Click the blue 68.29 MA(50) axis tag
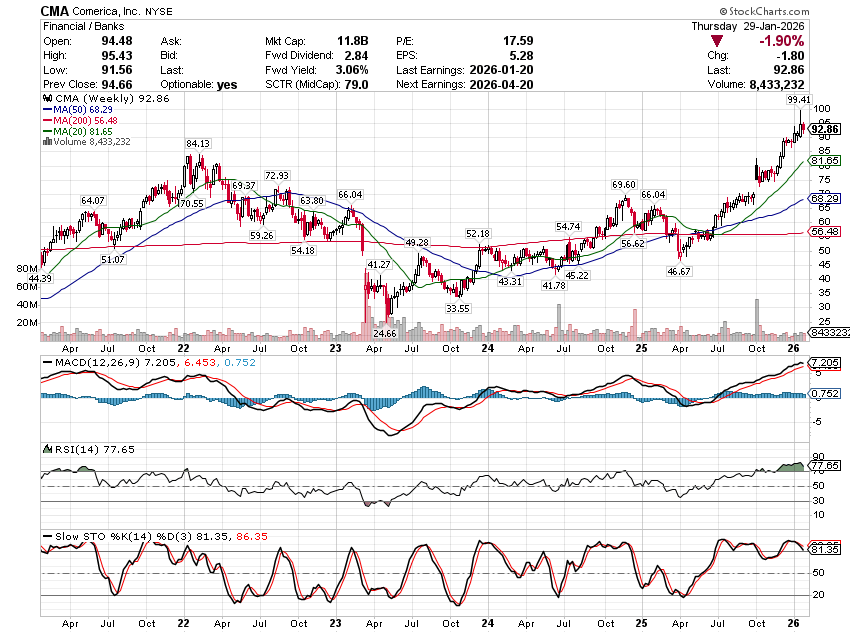The width and height of the screenshot is (850, 633). pos(823,199)
